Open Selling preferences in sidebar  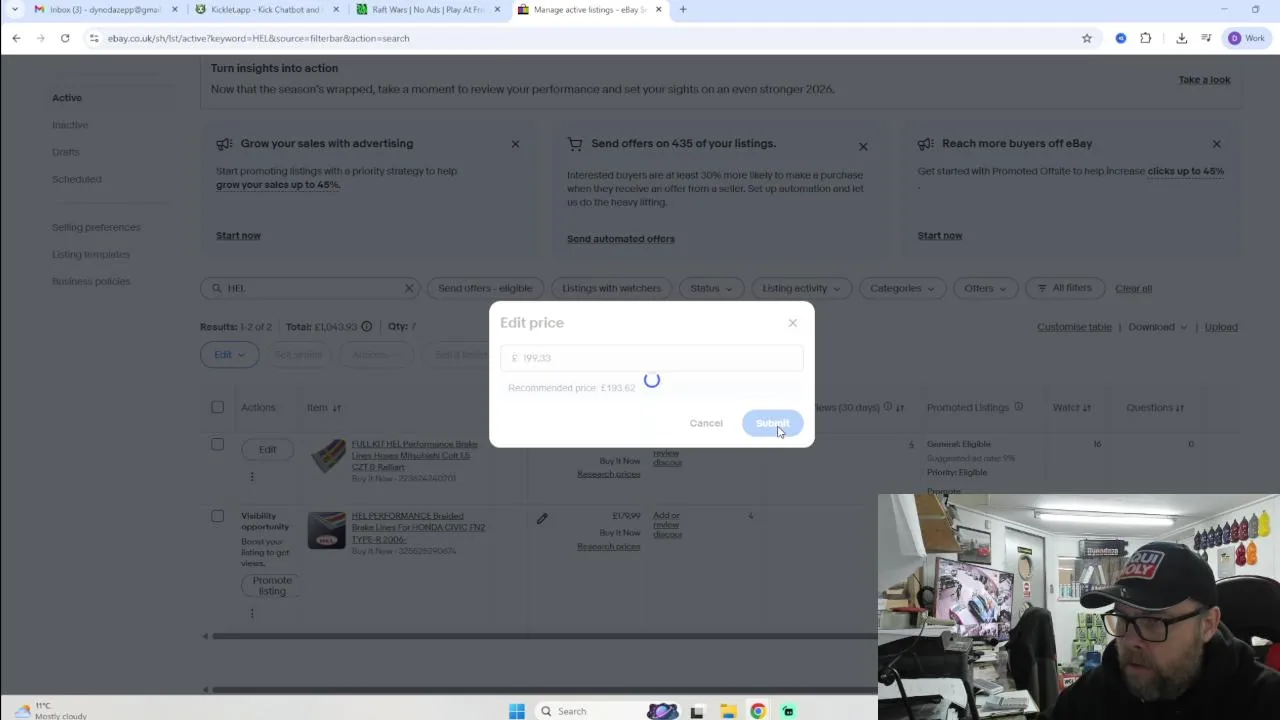point(96,227)
